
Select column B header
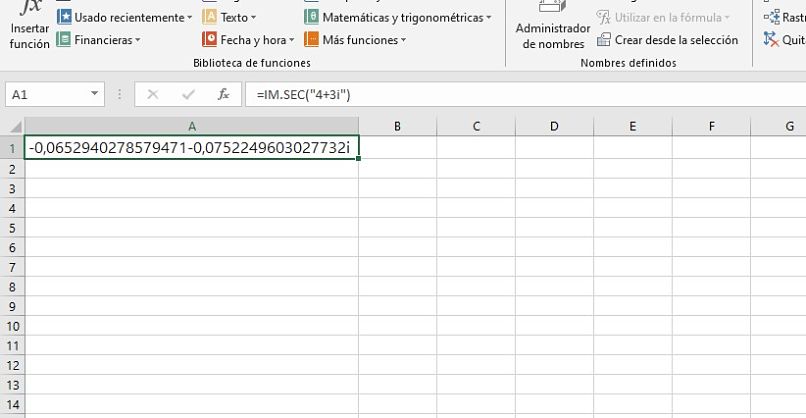point(397,126)
